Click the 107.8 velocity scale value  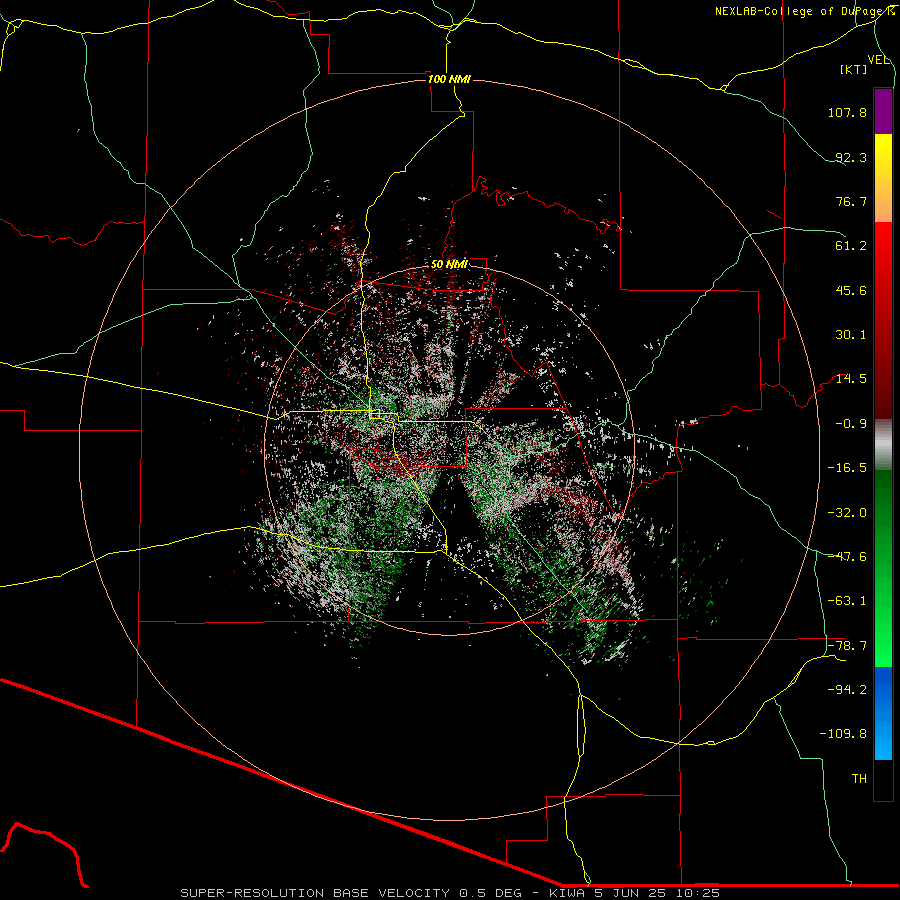tap(847, 112)
